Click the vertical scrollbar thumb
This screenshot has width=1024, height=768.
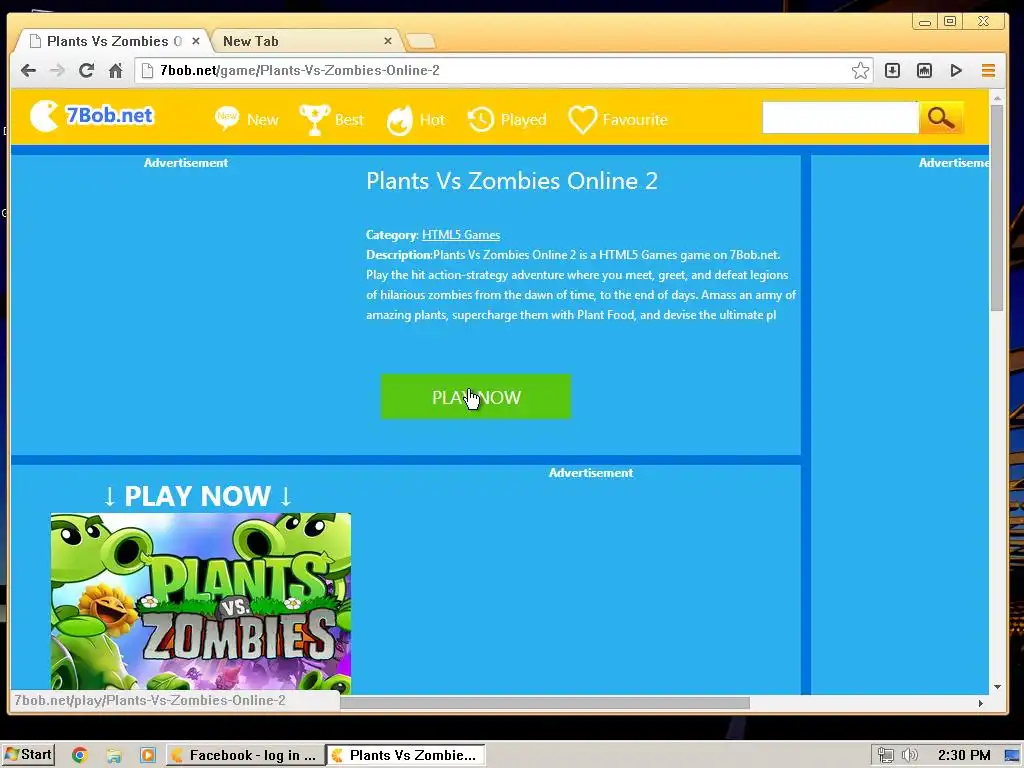click(x=997, y=208)
